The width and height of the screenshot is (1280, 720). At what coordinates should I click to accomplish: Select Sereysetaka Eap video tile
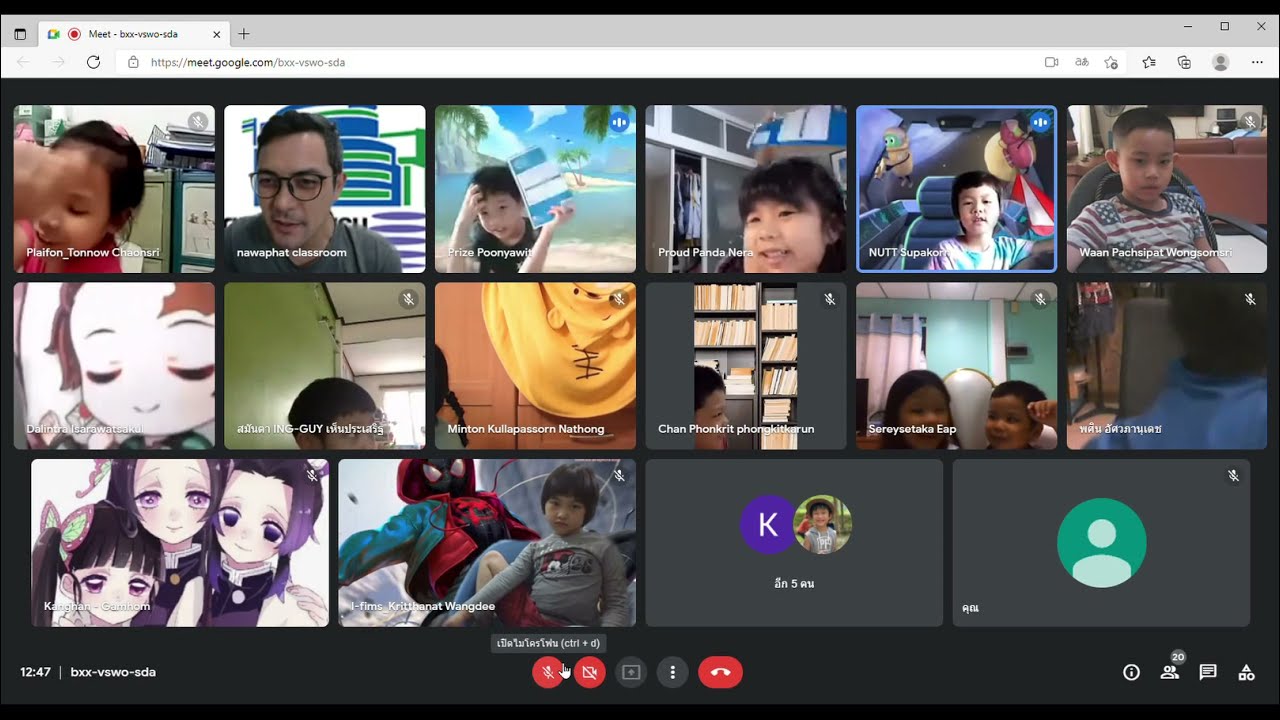957,366
